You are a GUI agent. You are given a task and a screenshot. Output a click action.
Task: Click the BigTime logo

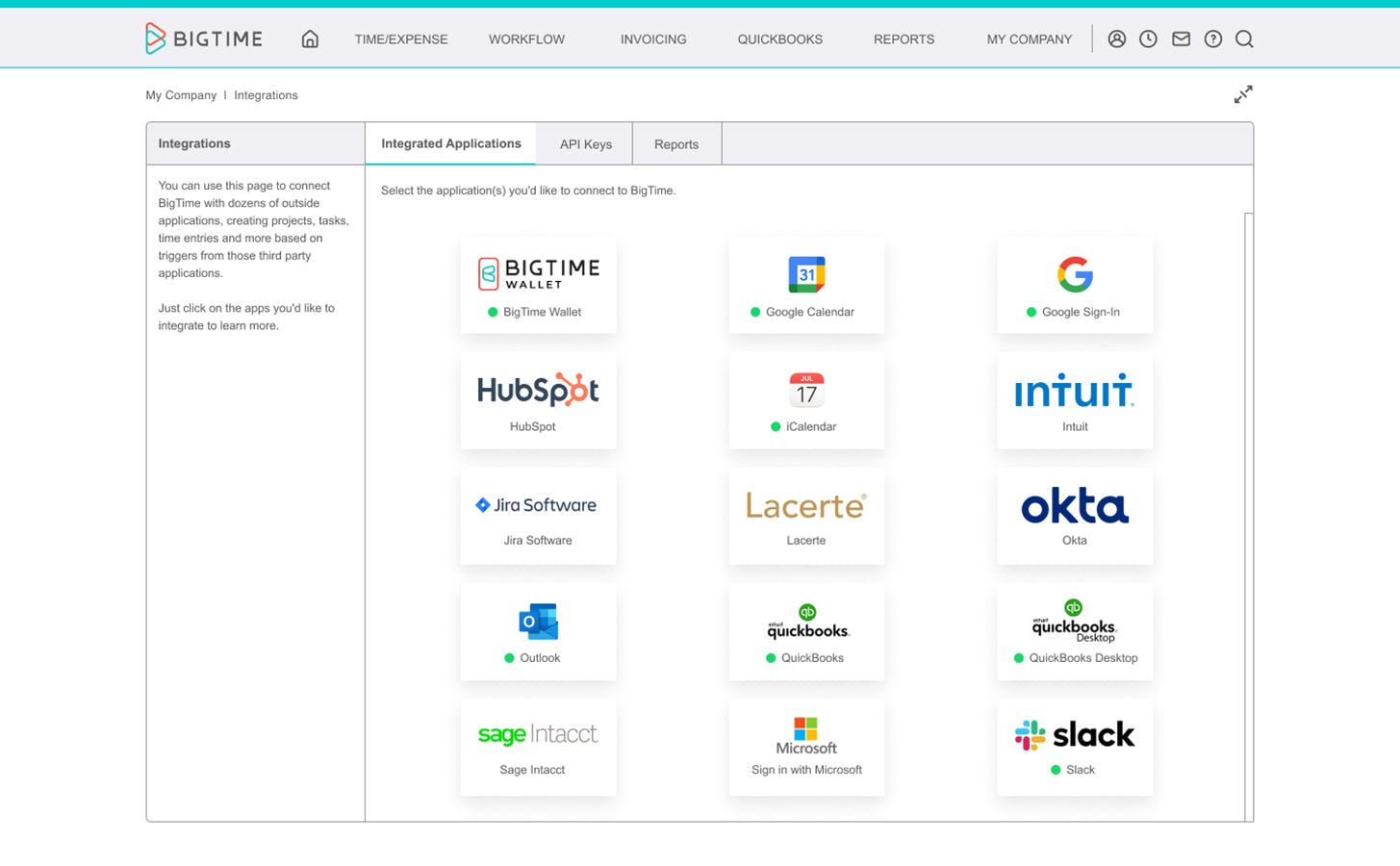(x=204, y=38)
